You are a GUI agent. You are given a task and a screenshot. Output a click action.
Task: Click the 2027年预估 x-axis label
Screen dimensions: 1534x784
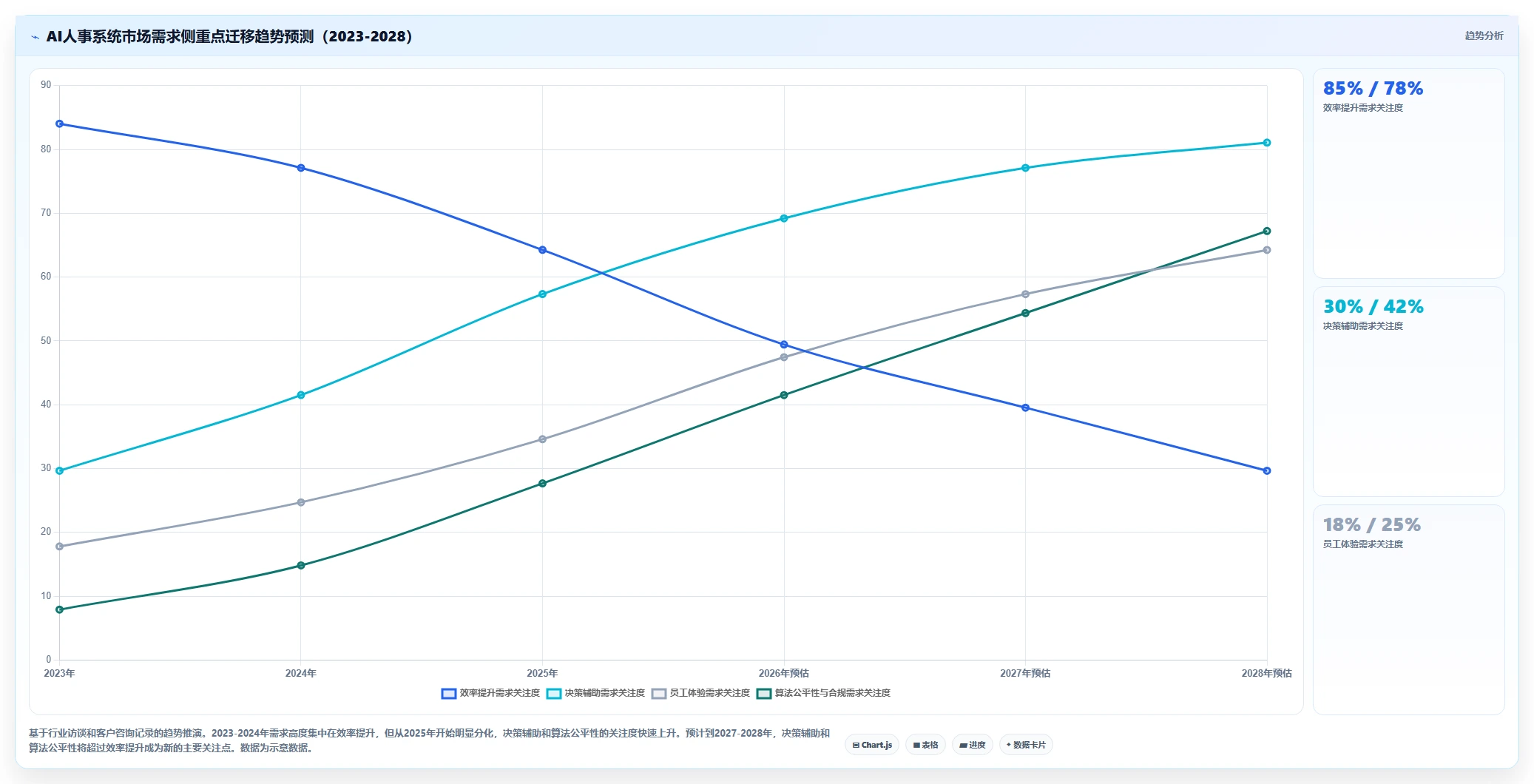point(1025,673)
